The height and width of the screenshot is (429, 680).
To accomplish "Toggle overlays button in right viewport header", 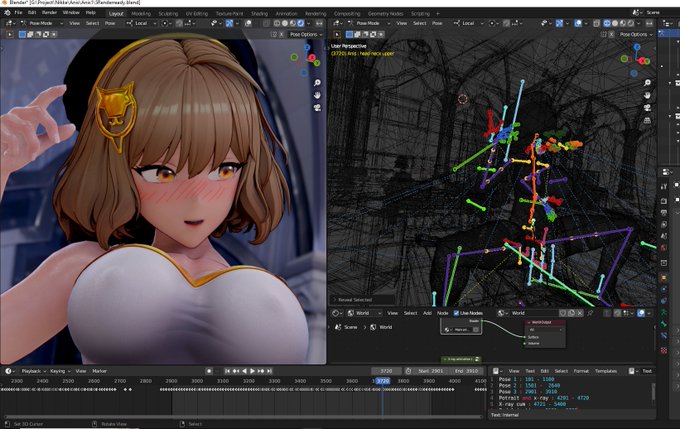I will tap(578, 23).
